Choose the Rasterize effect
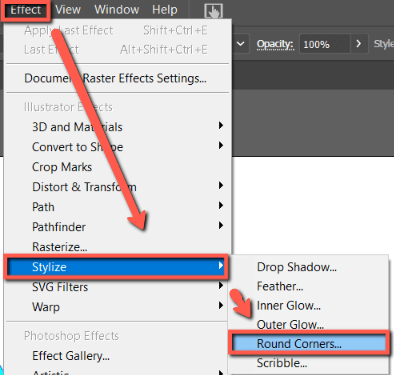 pyautogui.click(x=117, y=247)
